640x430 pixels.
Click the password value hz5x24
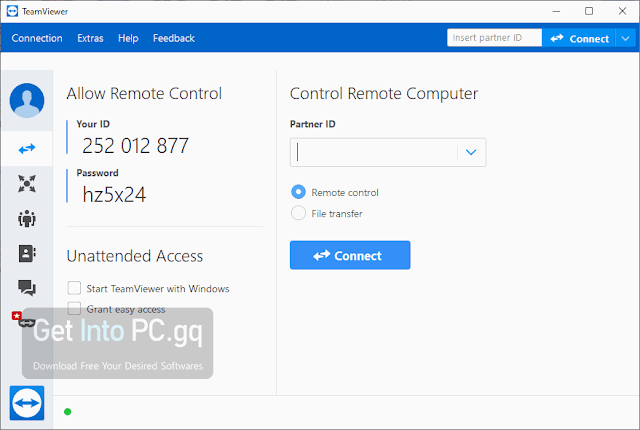pos(114,195)
